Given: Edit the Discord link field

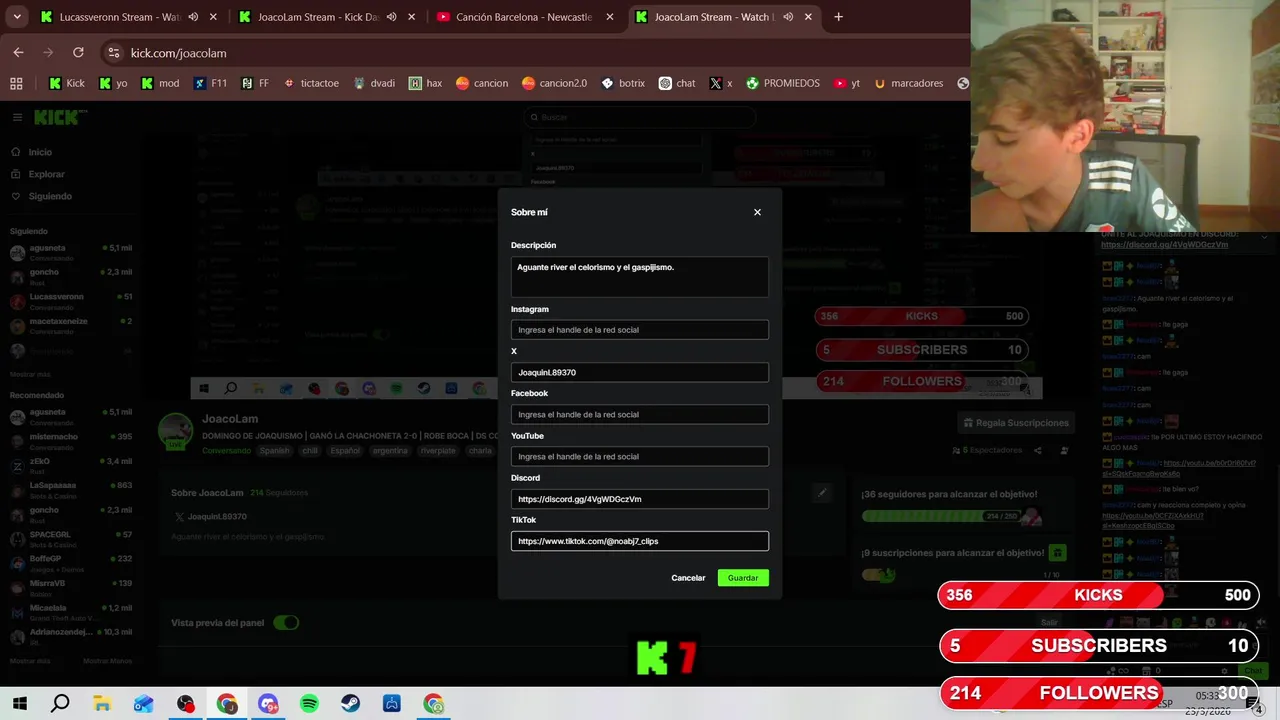Looking at the screenshot, I should (x=640, y=499).
